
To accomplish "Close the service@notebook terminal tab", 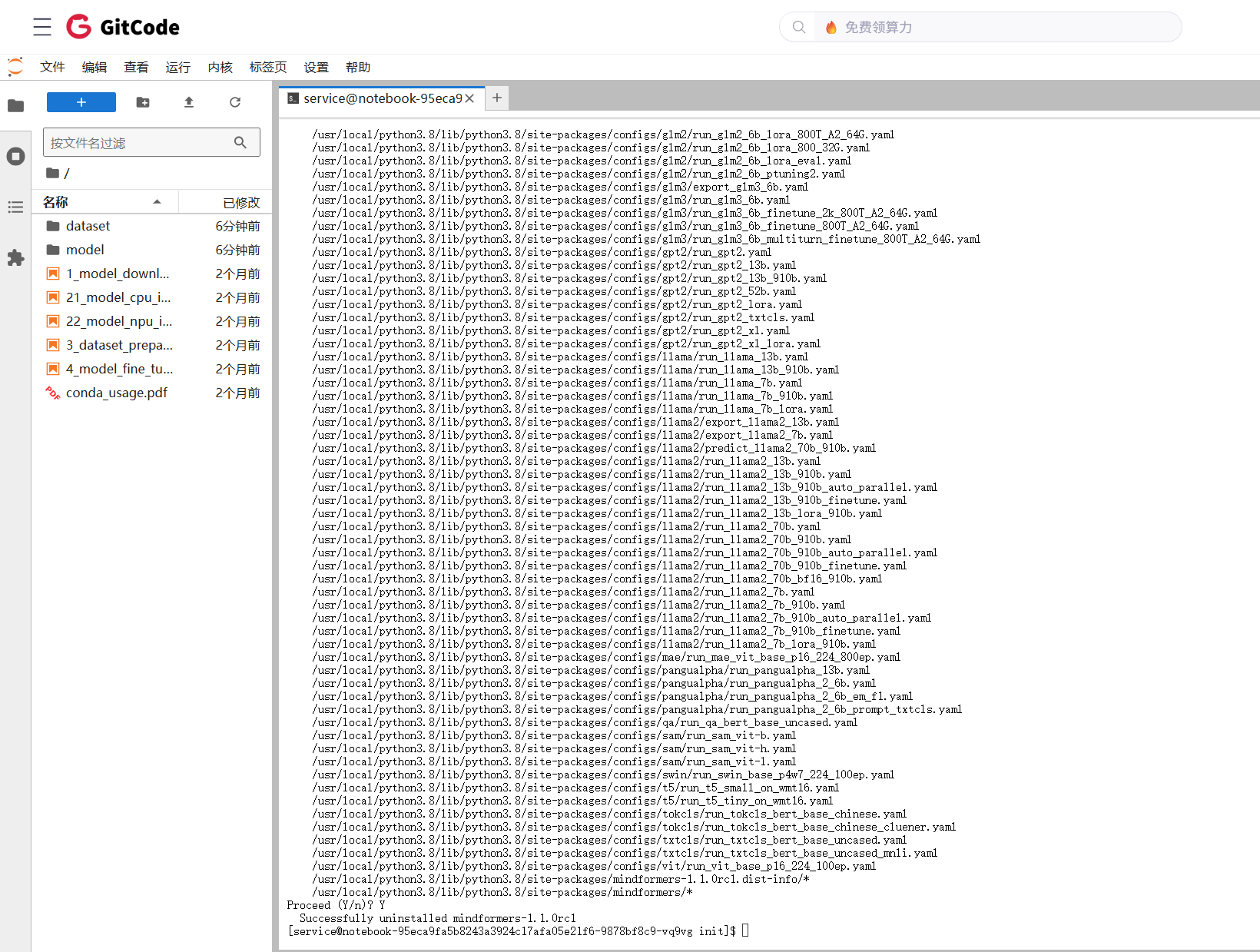I will pos(469,98).
